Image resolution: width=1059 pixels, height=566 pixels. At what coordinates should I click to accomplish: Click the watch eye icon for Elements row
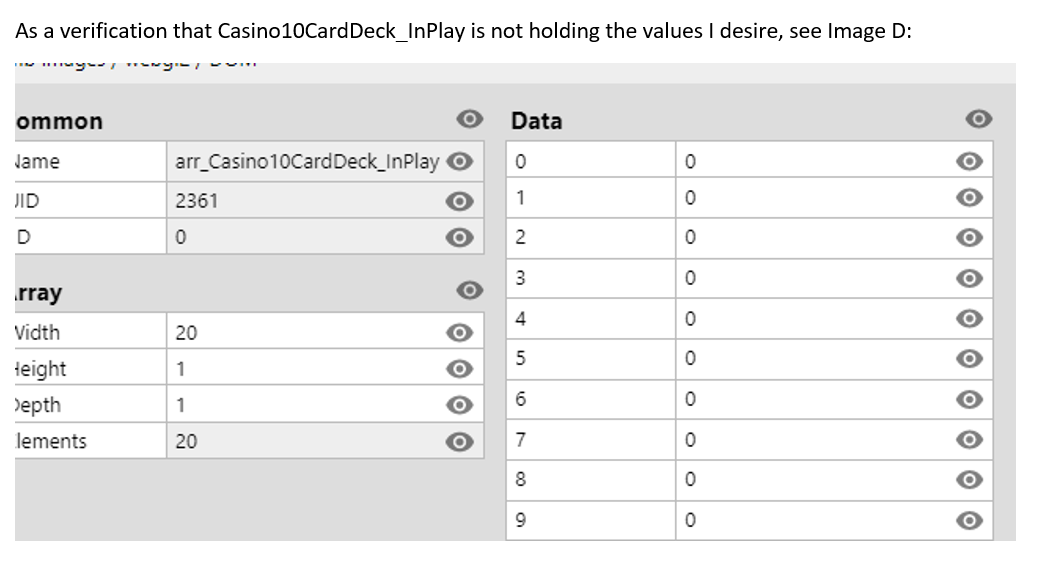pyautogui.click(x=459, y=441)
